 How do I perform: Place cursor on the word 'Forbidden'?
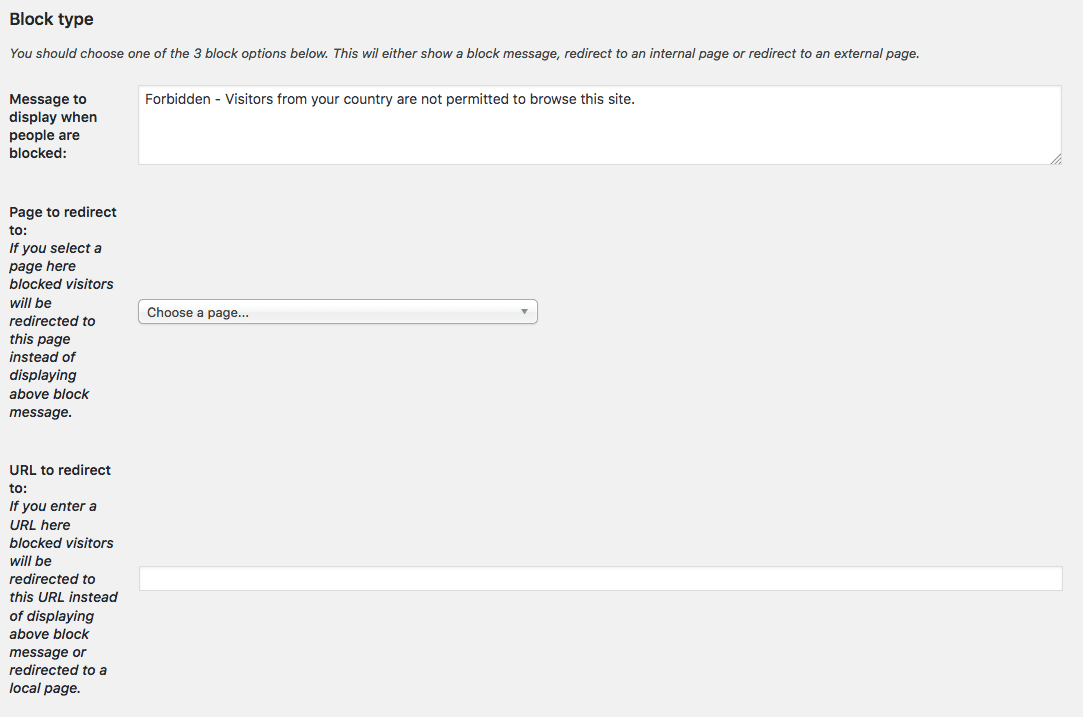[178, 99]
